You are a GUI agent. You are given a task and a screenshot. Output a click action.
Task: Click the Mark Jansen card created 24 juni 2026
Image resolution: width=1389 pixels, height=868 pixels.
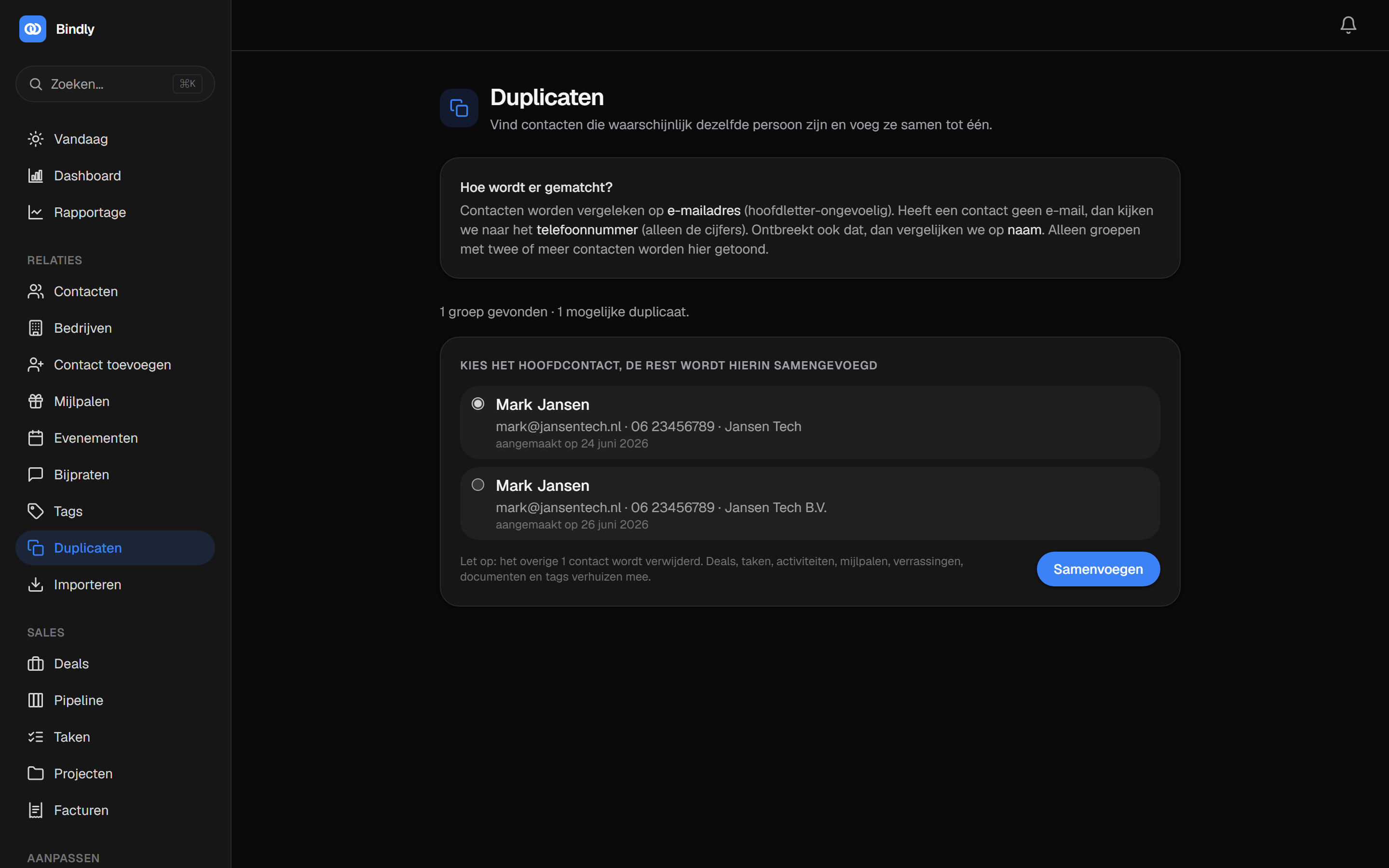click(810, 422)
